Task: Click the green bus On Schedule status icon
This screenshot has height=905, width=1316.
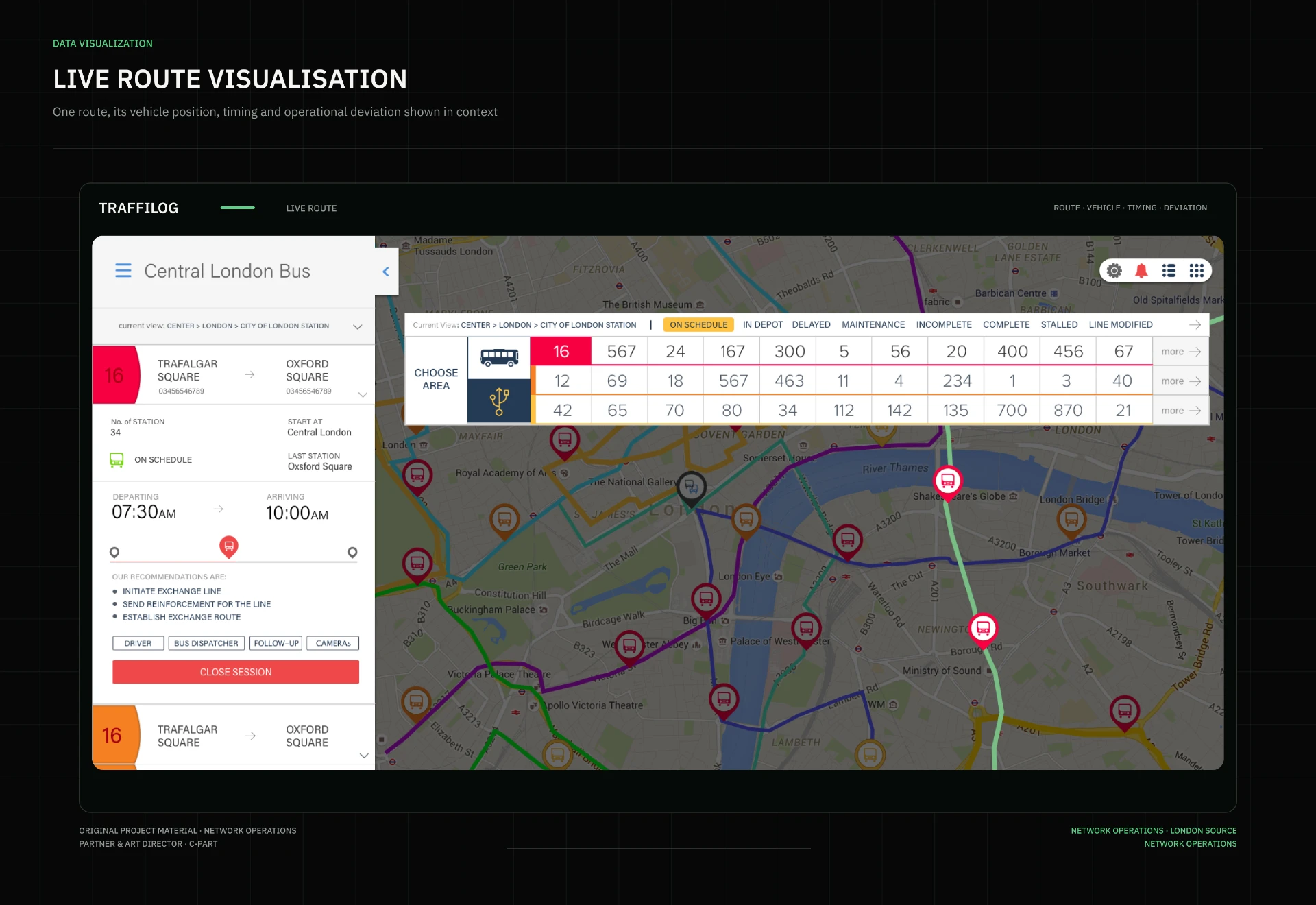Action: coord(117,459)
